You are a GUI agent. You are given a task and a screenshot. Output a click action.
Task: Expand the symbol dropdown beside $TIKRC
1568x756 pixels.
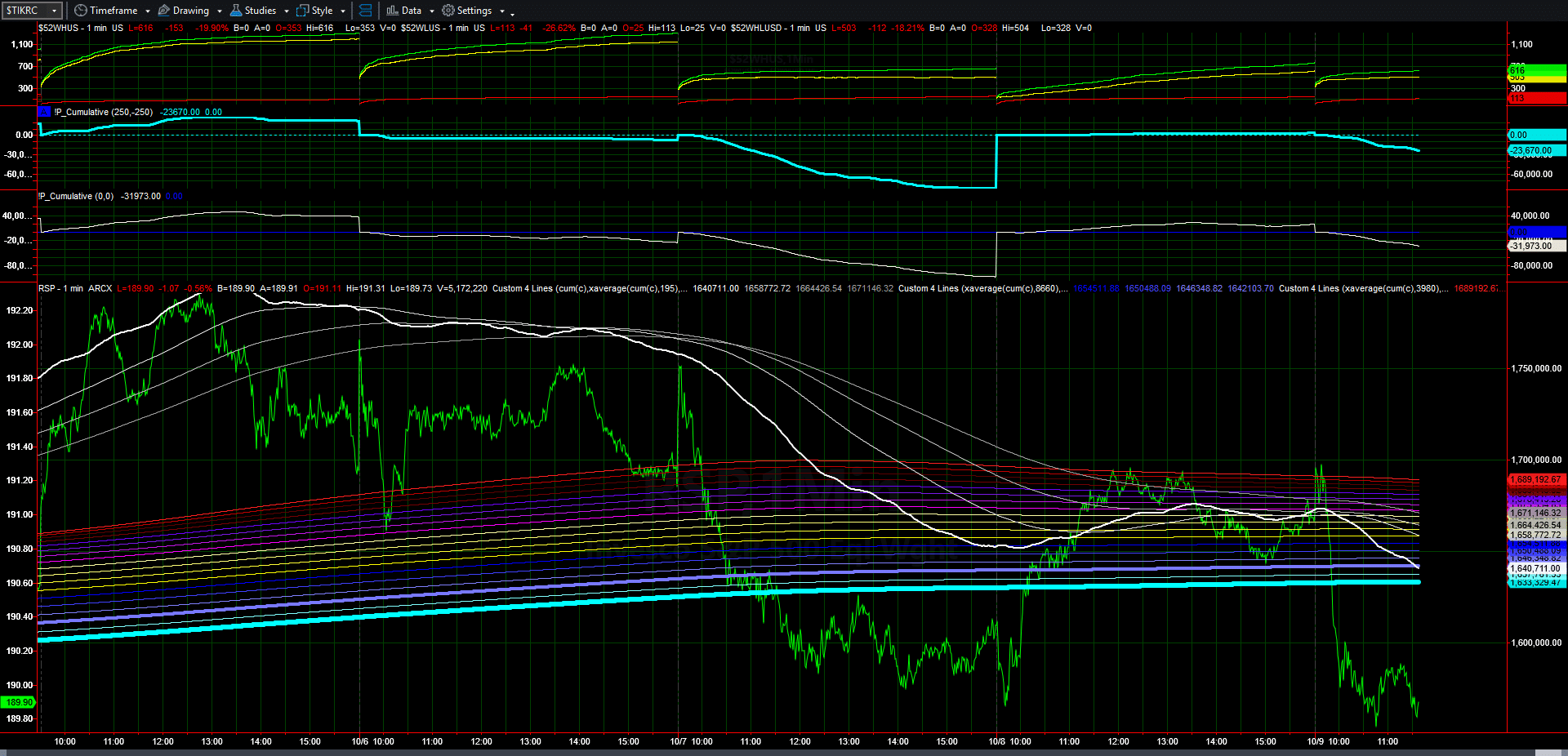tap(56, 10)
